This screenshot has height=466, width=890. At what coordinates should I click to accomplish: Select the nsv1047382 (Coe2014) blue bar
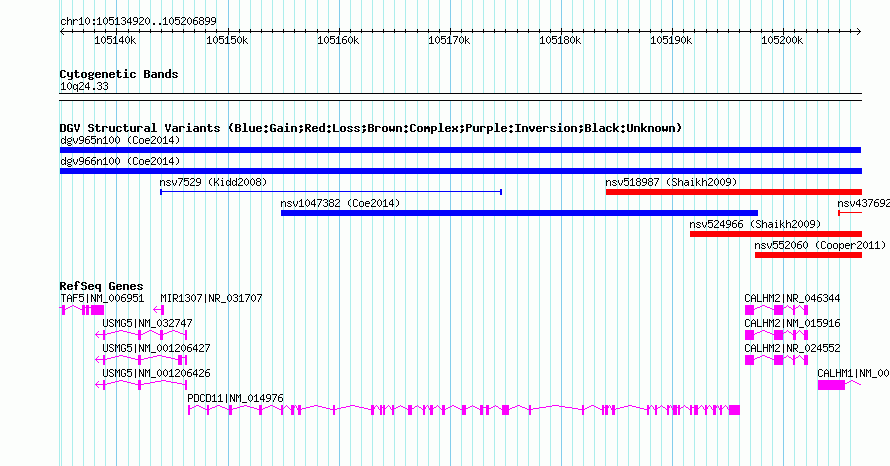519,213
